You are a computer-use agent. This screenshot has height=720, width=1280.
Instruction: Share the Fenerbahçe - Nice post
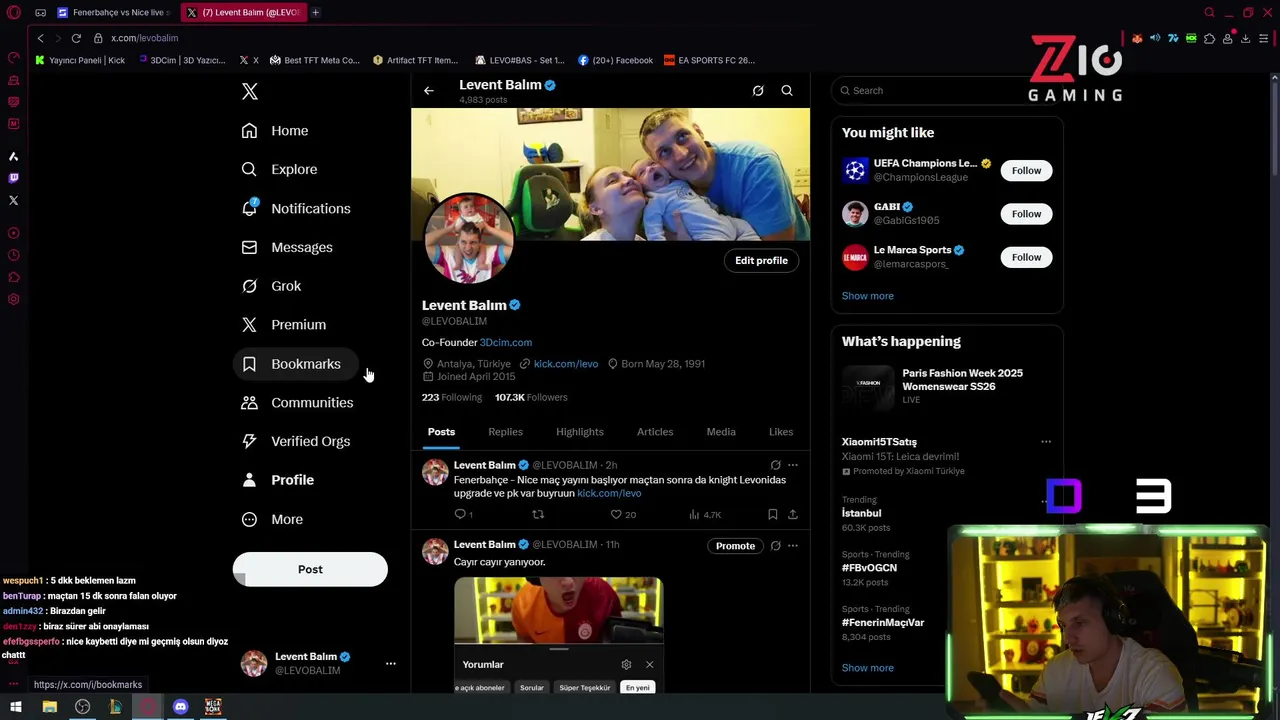click(793, 514)
